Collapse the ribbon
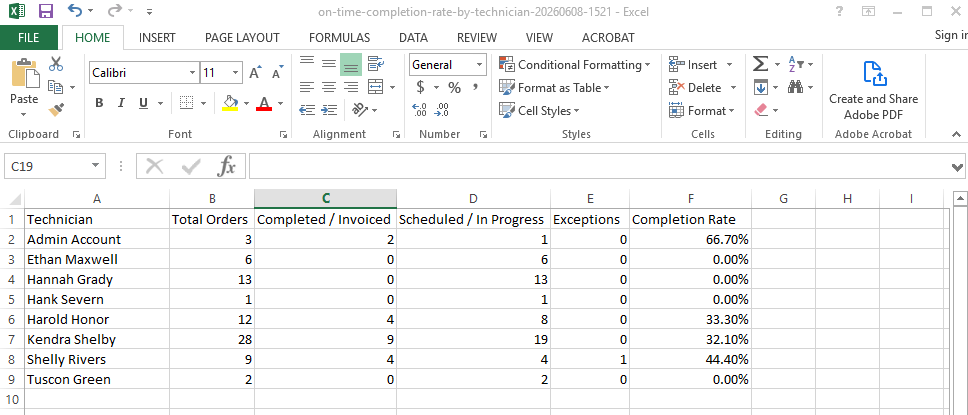 point(956,133)
